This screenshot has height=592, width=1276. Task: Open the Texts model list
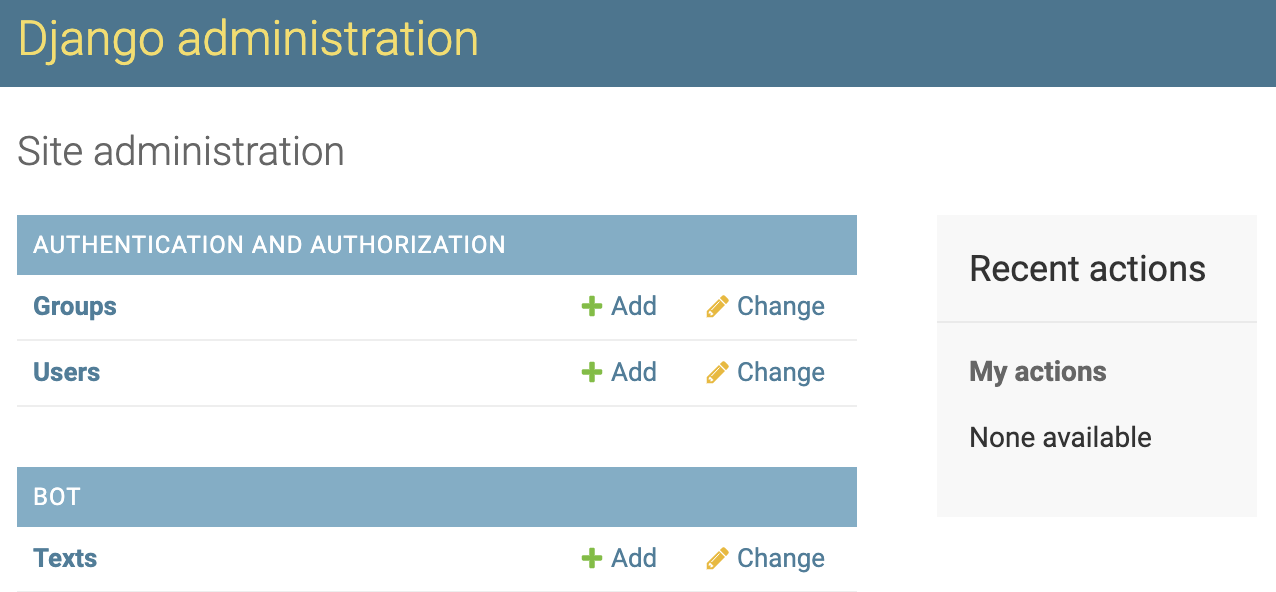click(65, 558)
